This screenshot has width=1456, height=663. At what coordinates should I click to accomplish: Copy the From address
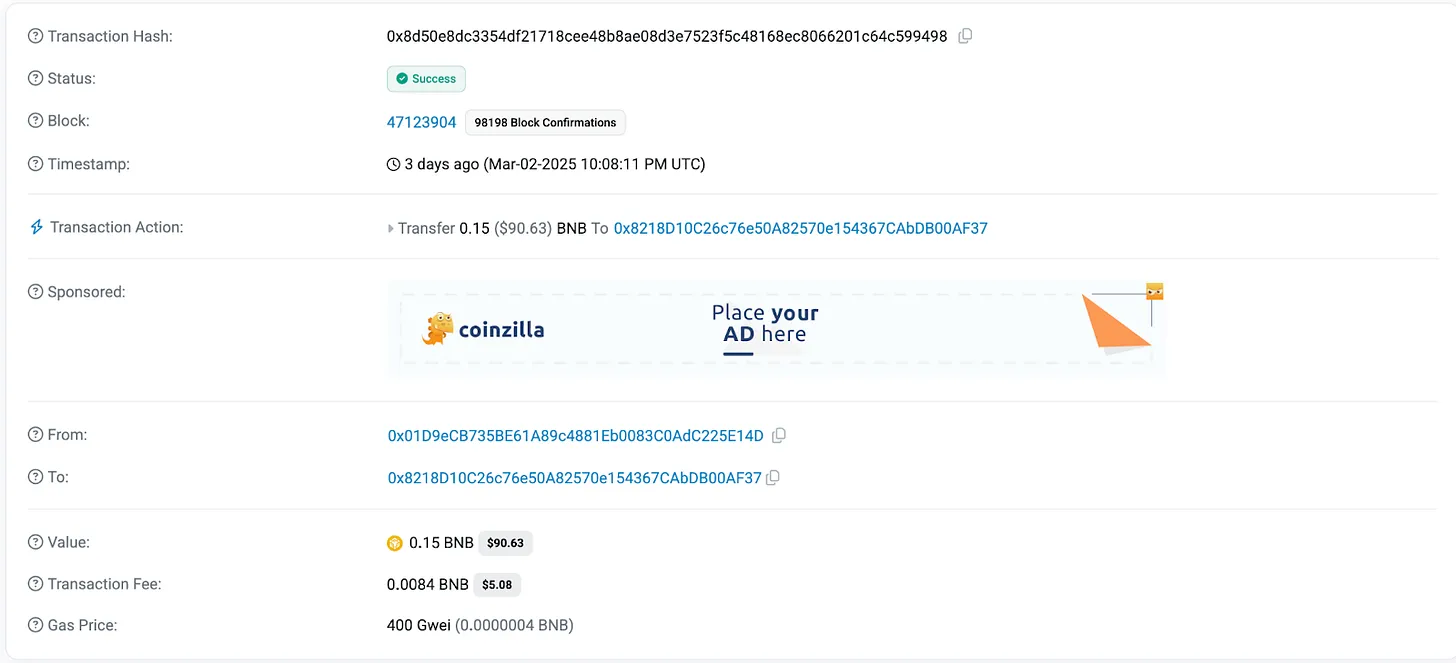(779, 435)
